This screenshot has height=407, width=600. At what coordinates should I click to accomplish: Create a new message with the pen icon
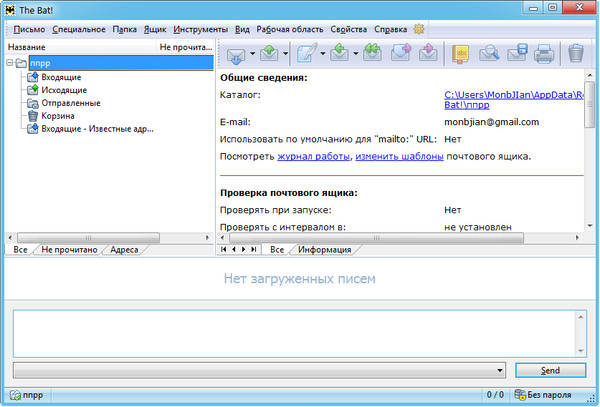305,53
